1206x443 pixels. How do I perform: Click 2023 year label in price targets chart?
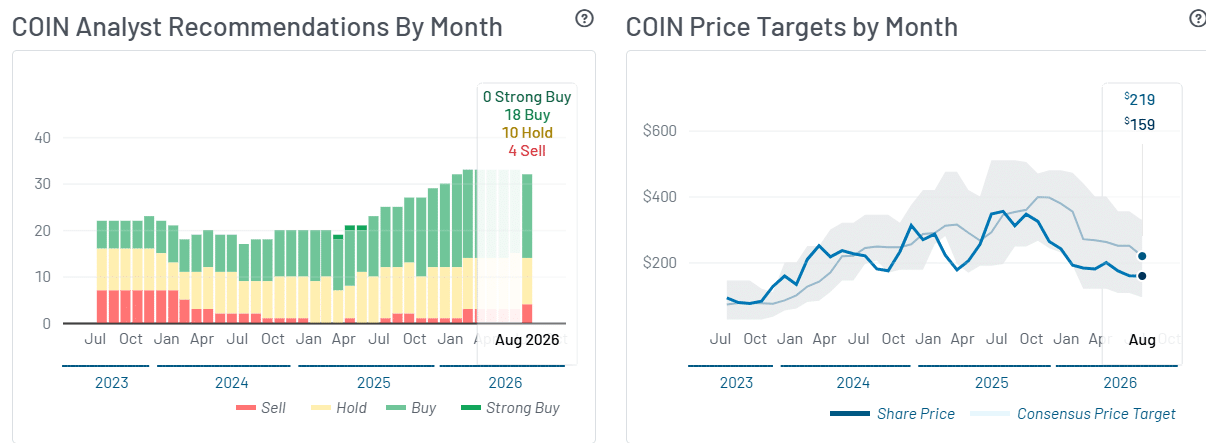pyautogui.click(x=736, y=383)
